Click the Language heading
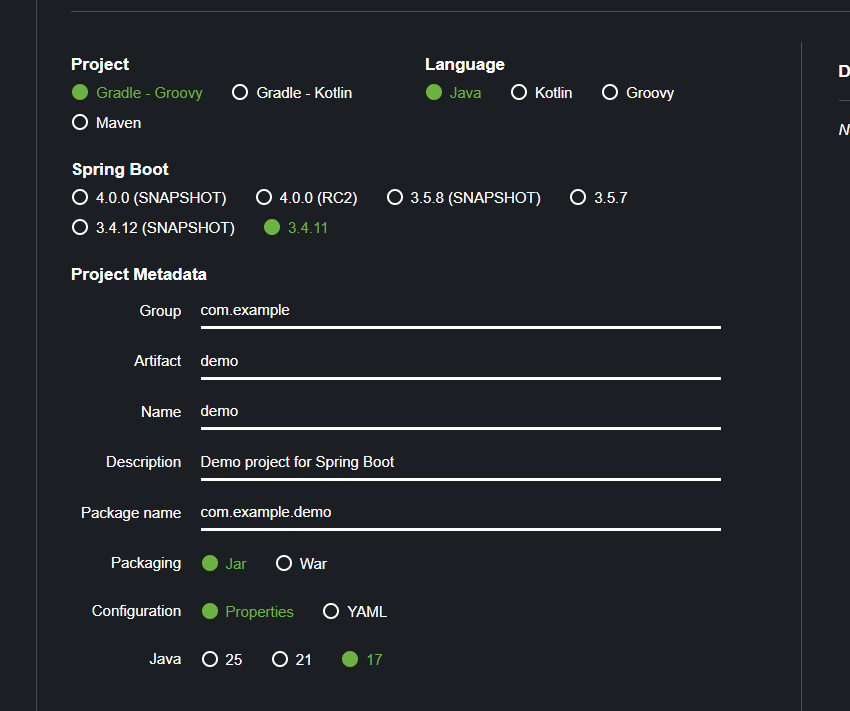 point(465,64)
